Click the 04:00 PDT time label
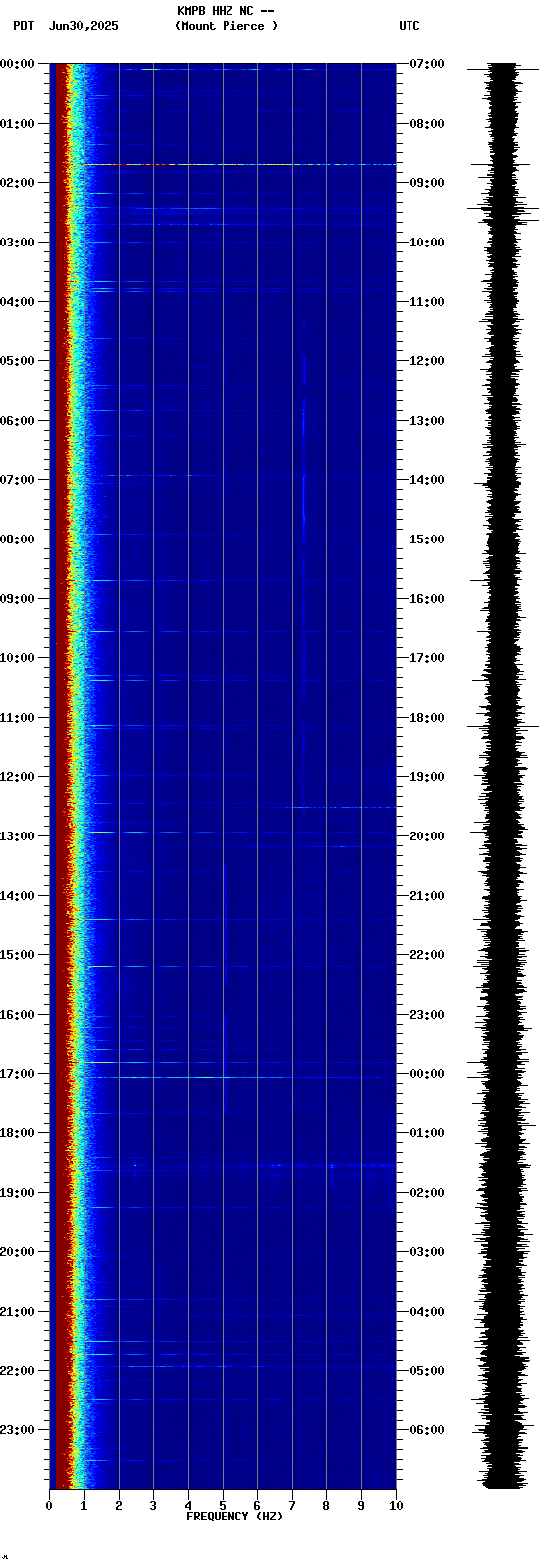This screenshot has height=1568, width=546. point(17,302)
